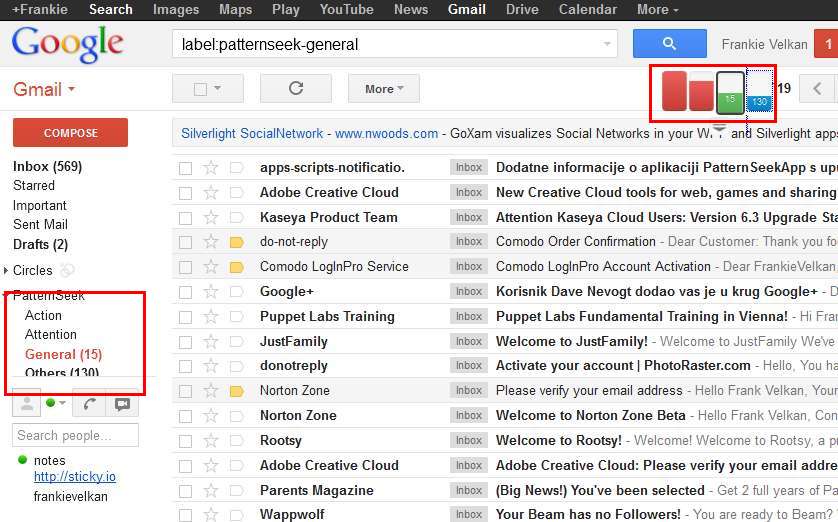Star the Parents Magazine email
The height and width of the screenshot is (522, 838).
click(x=211, y=490)
